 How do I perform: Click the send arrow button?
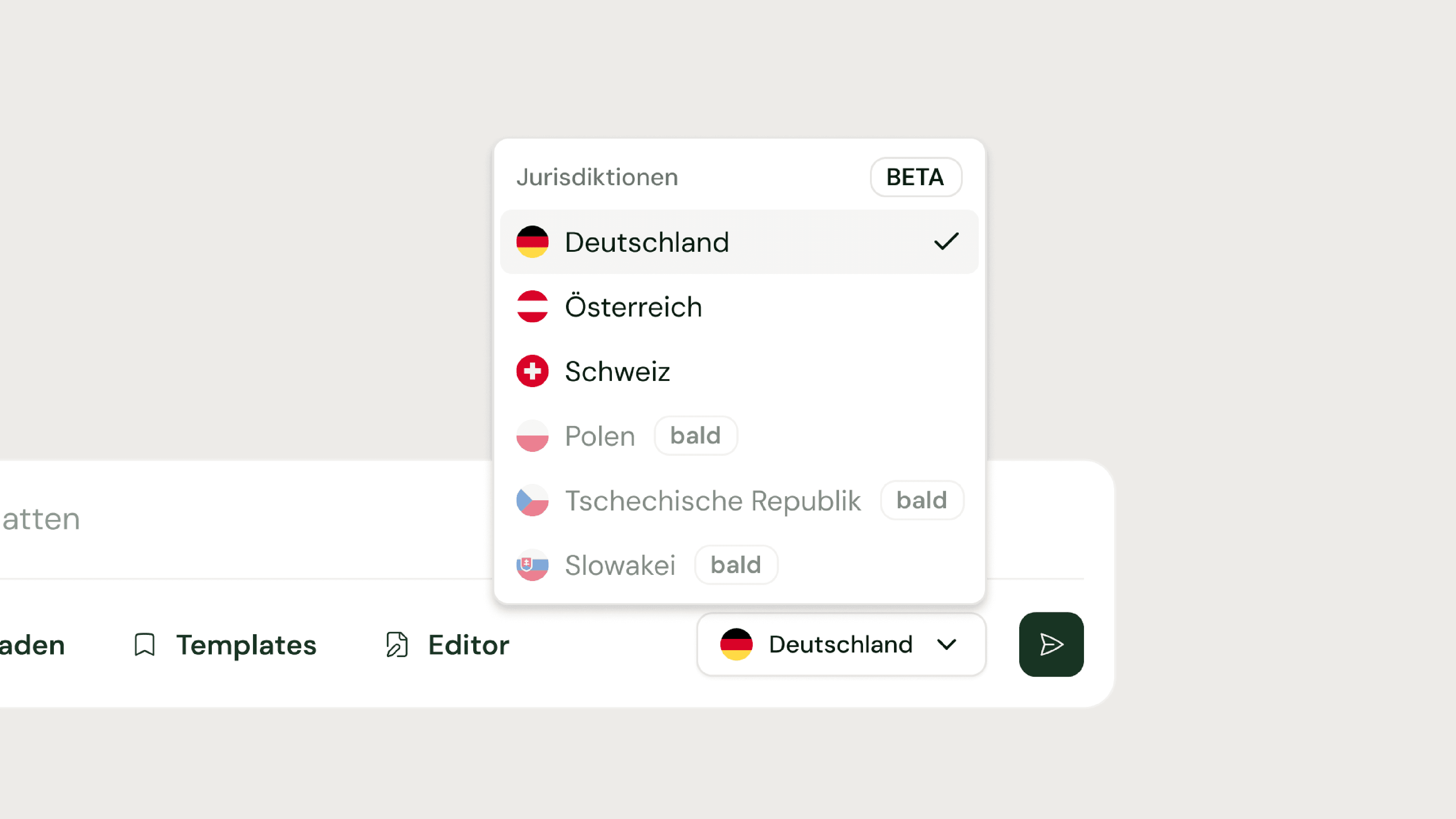(1051, 644)
